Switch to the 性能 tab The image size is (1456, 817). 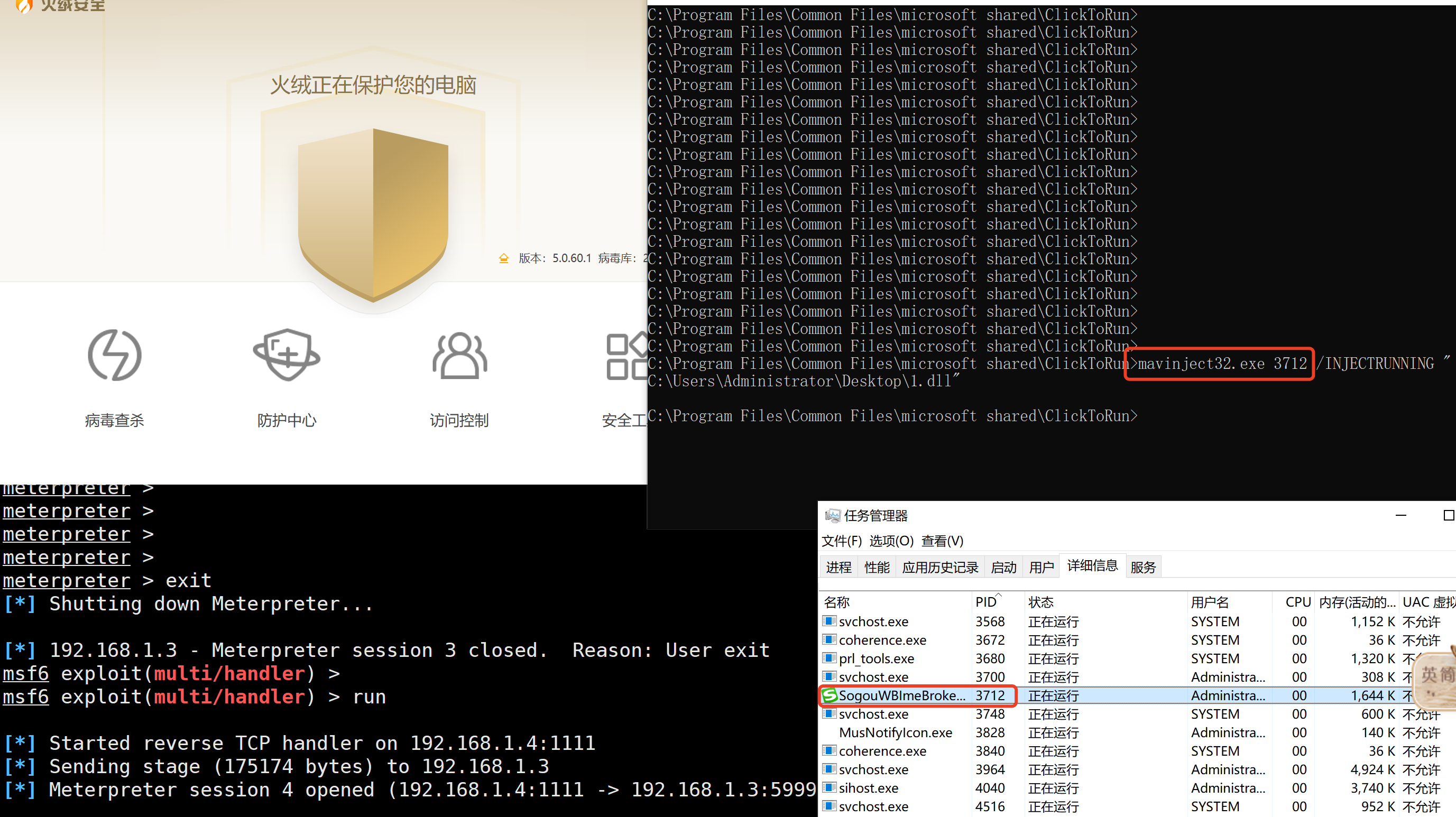pyautogui.click(x=877, y=567)
